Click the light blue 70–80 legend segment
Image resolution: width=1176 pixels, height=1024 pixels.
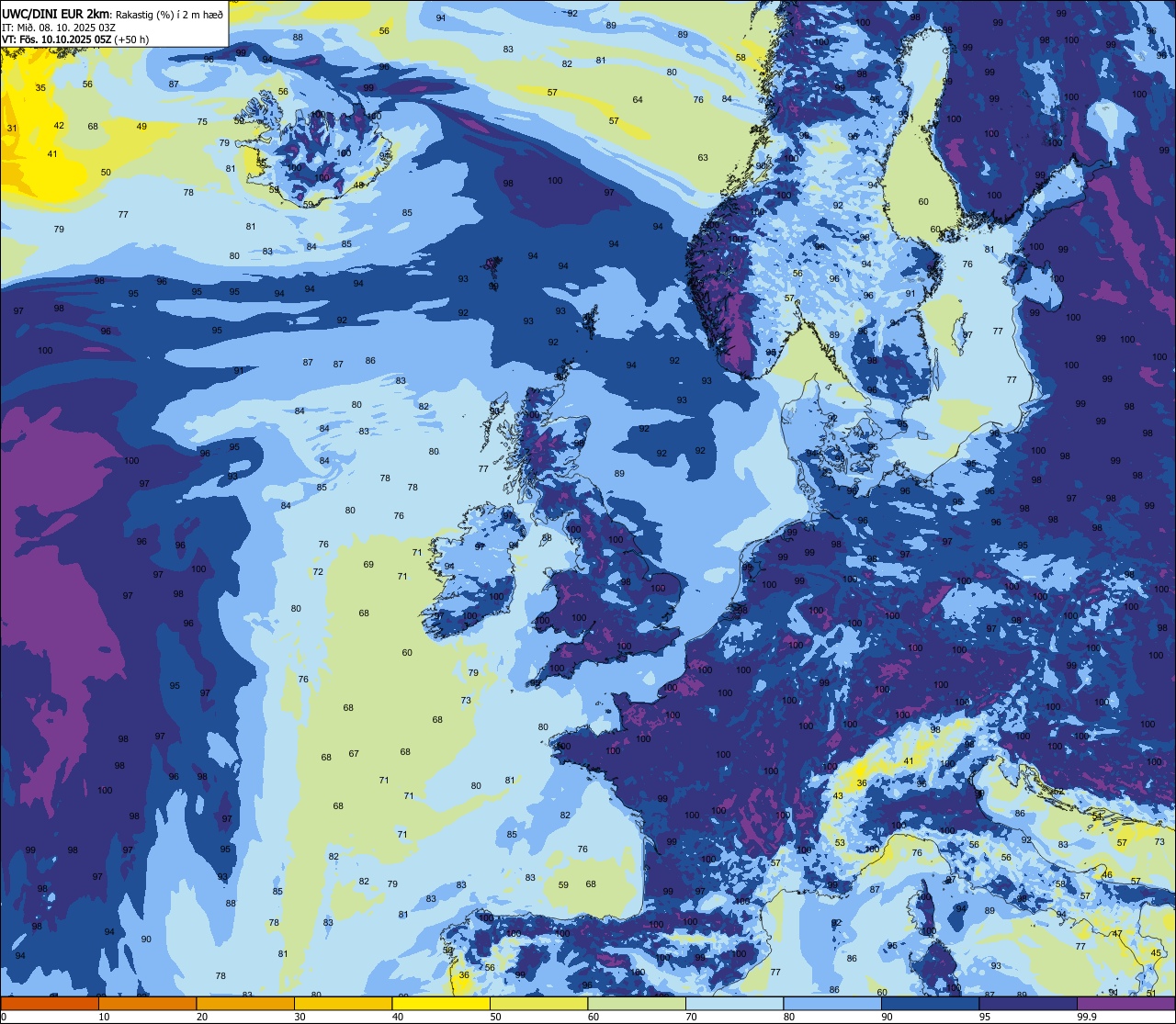[x=734, y=1003]
